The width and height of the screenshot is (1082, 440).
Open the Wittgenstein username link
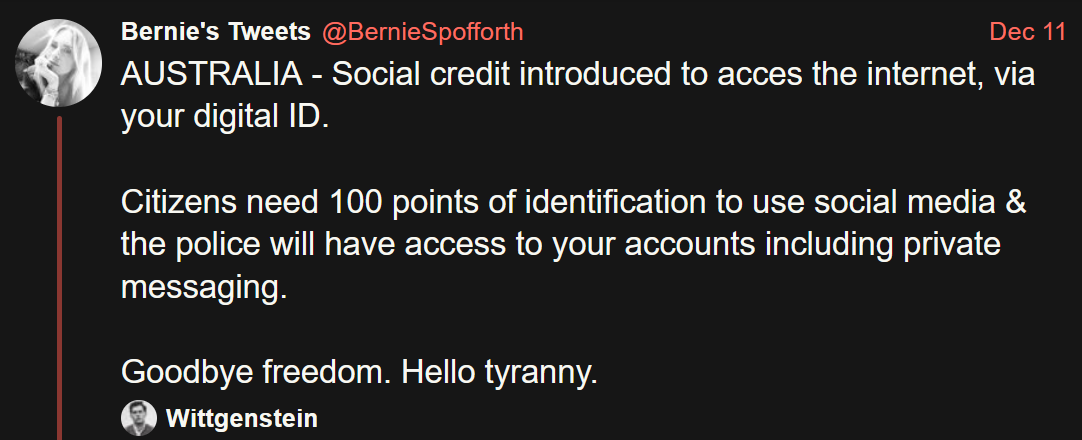click(241, 418)
